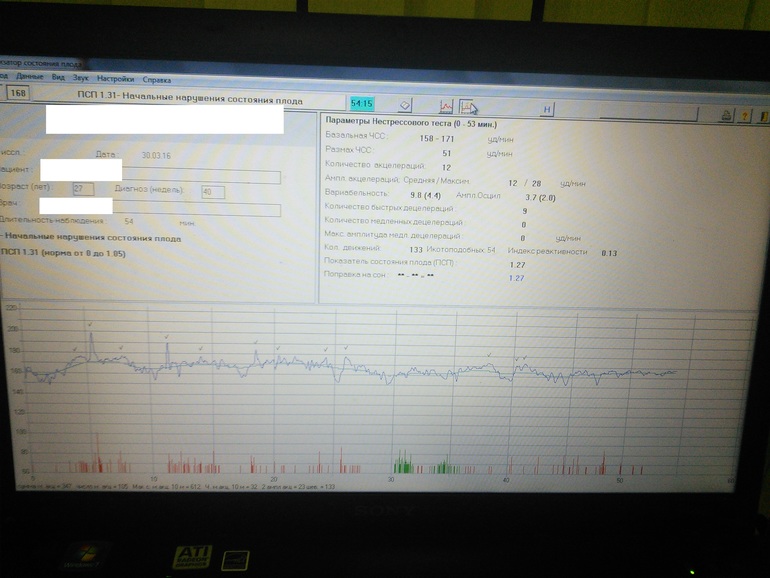Viewport: 770px width, 578px height.
Task: Open the Справка menu
Action: coord(156,79)
